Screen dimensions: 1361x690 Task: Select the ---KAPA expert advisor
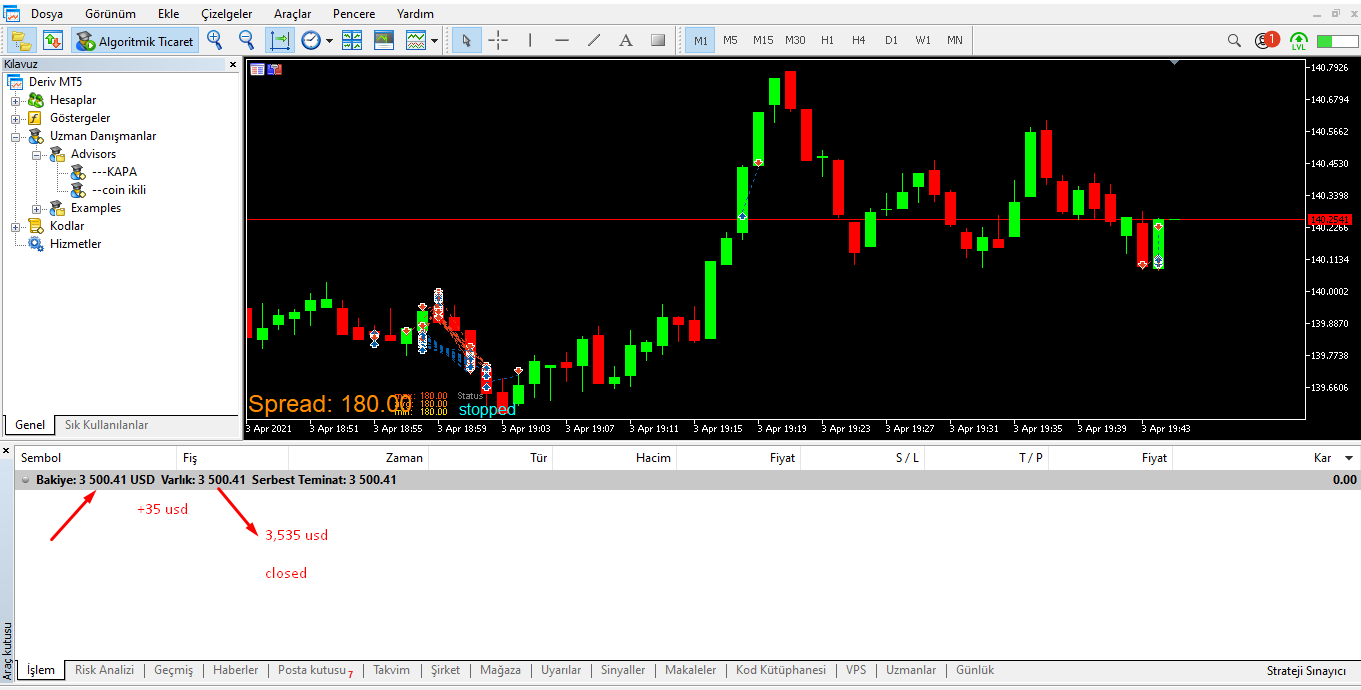point(114,172)
